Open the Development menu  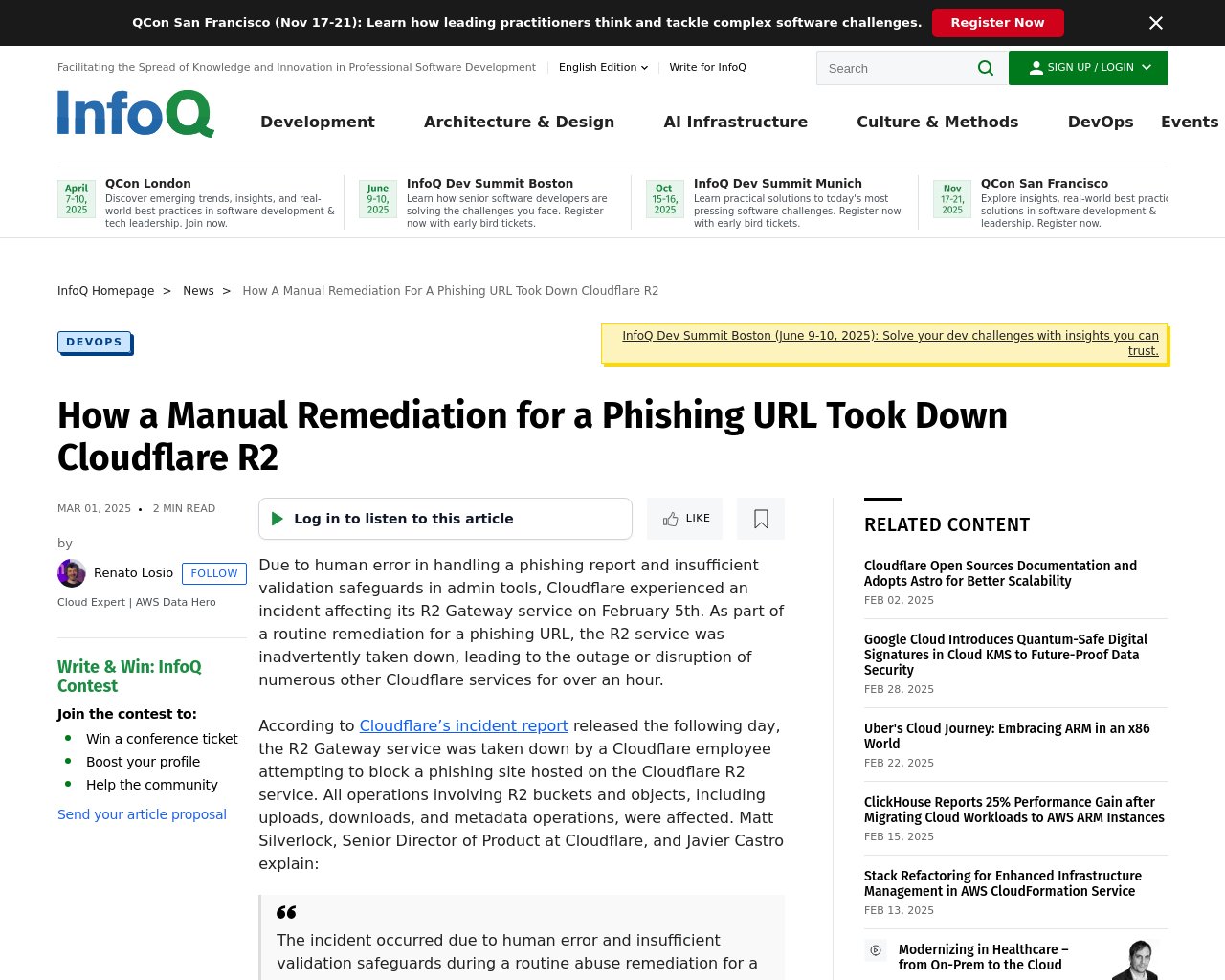(318, 122)
